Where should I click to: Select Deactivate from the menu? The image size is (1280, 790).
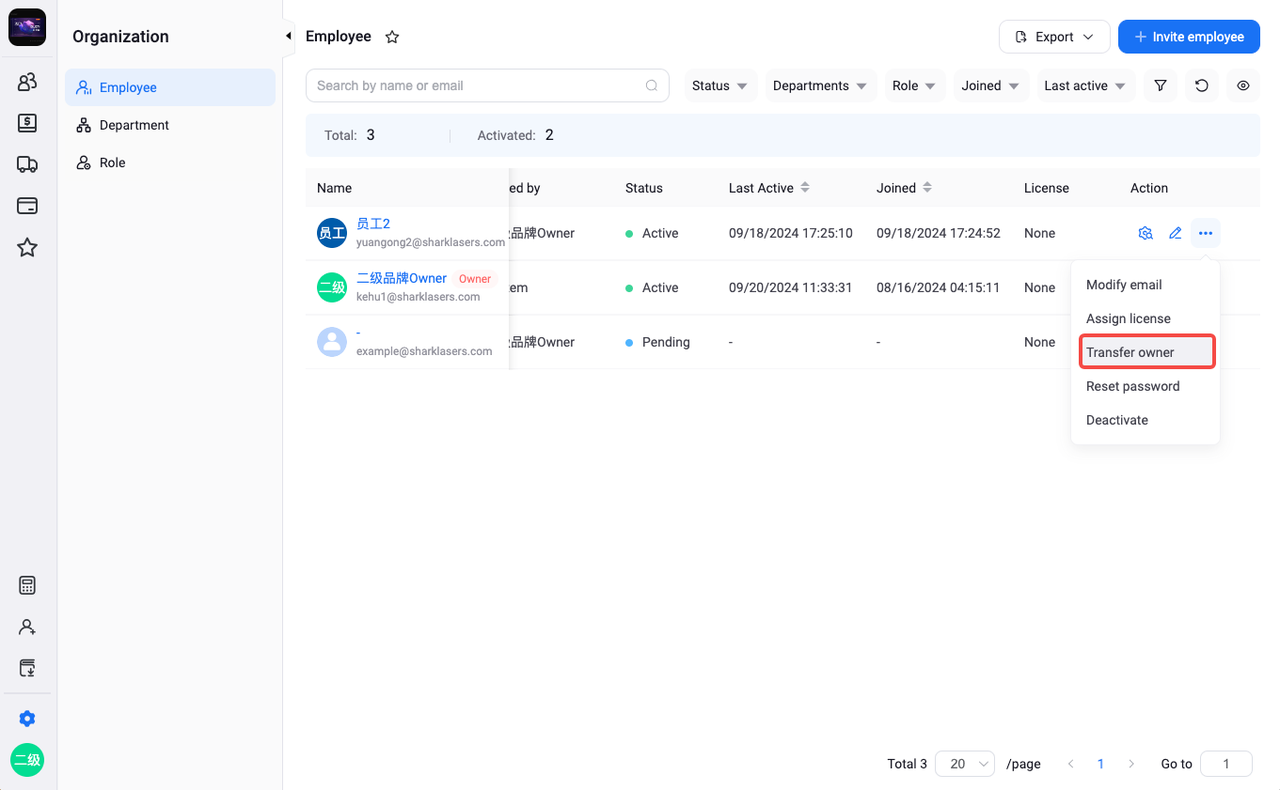pos(1145,420)
